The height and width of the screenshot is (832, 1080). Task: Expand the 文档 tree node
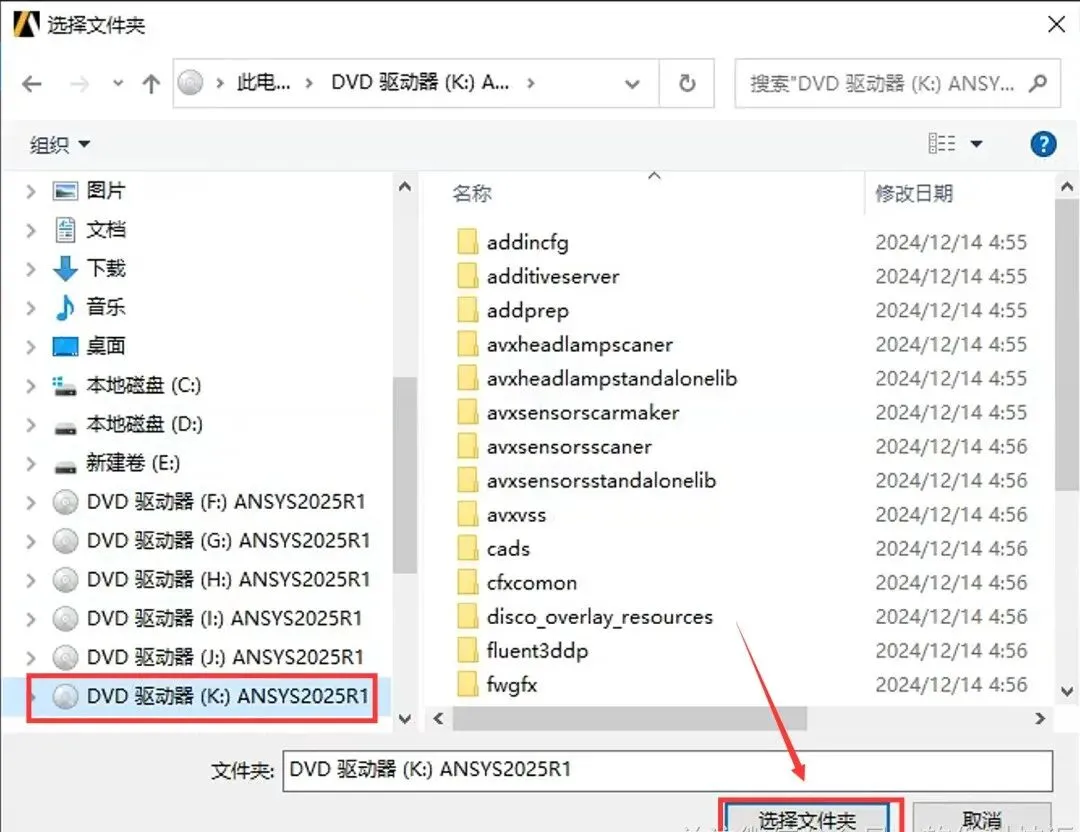pyautogui.click(x=30, y=229)
